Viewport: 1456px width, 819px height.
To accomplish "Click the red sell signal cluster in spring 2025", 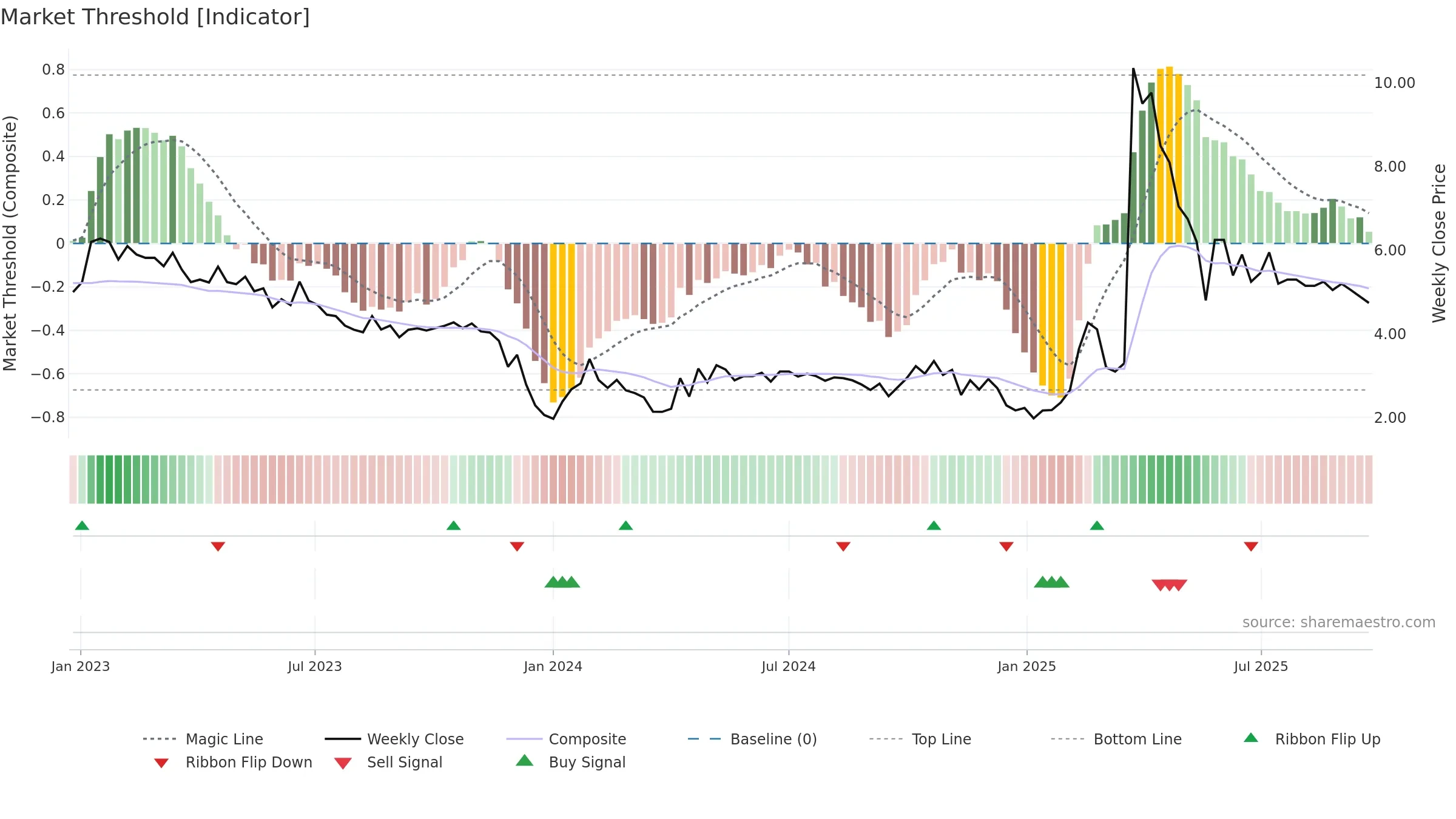I will 1169,585.
